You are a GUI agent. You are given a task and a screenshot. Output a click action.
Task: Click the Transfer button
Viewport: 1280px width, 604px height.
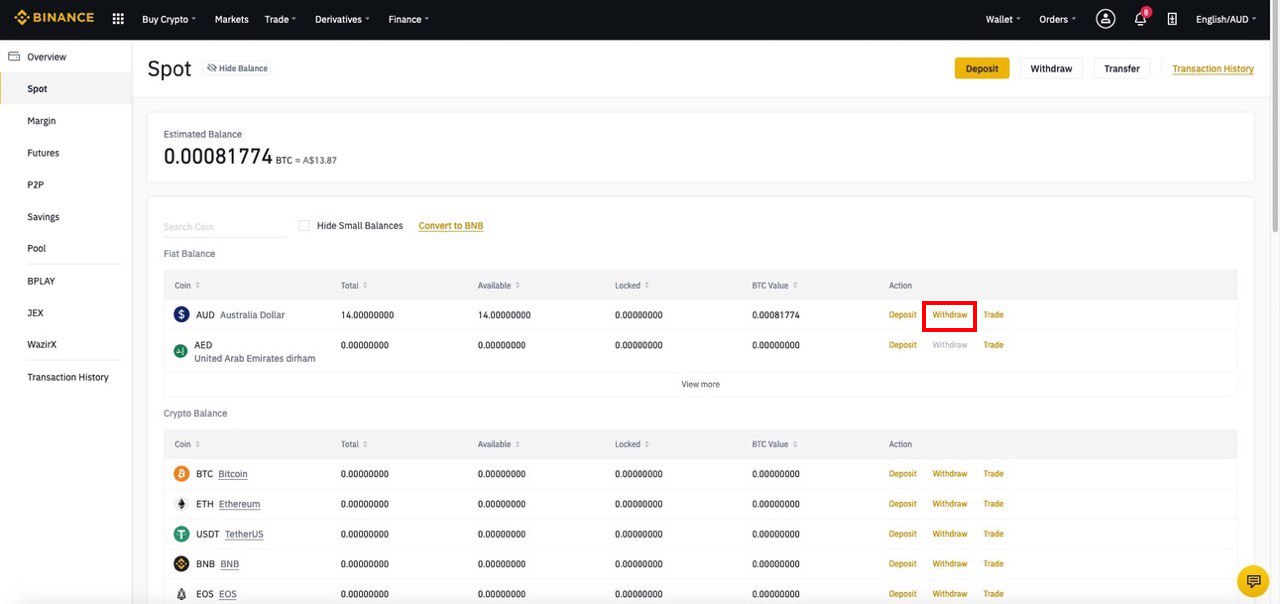coord(1122,68)
